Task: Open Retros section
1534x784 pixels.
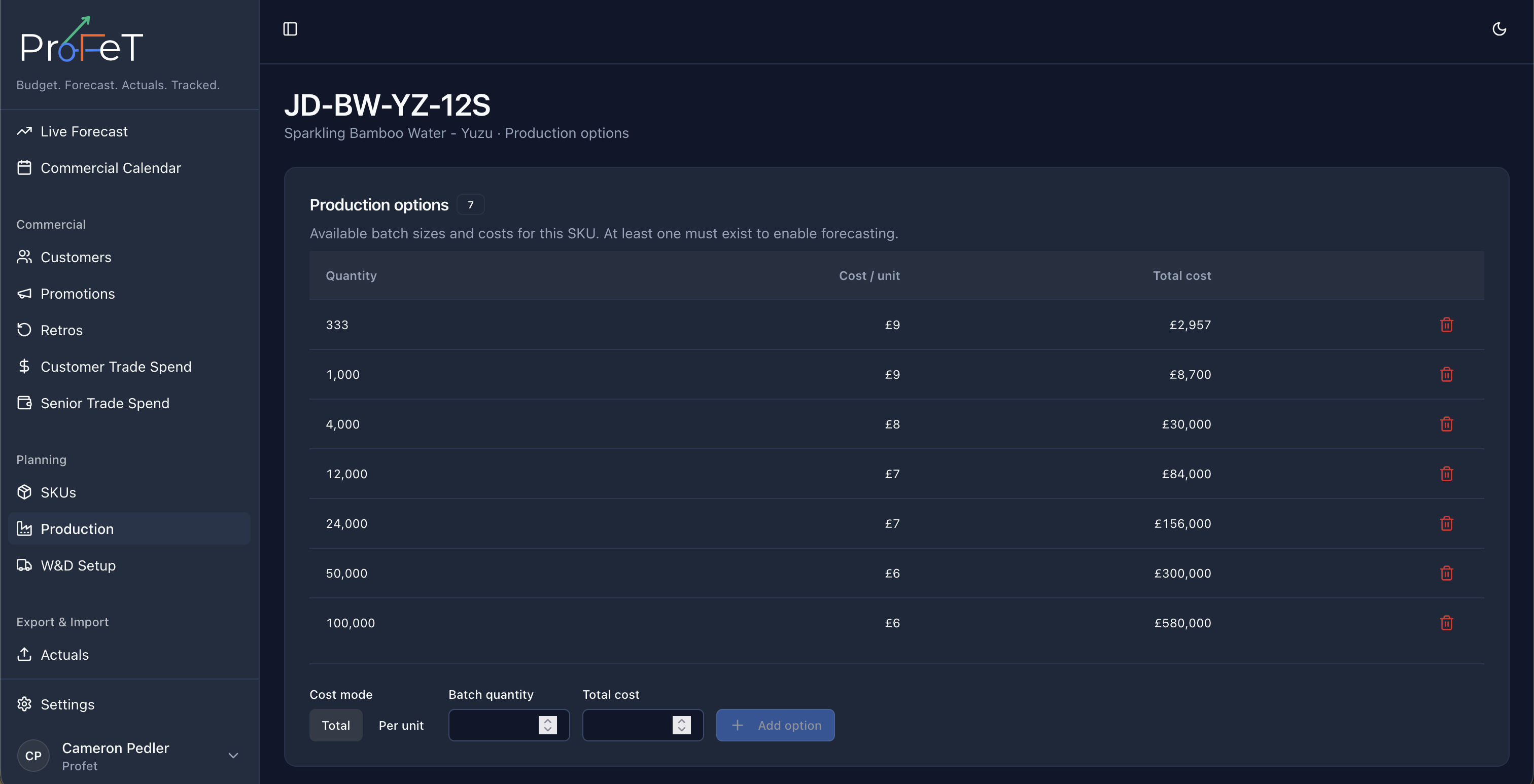Action: pyautogui.click(x=129, y=330)
